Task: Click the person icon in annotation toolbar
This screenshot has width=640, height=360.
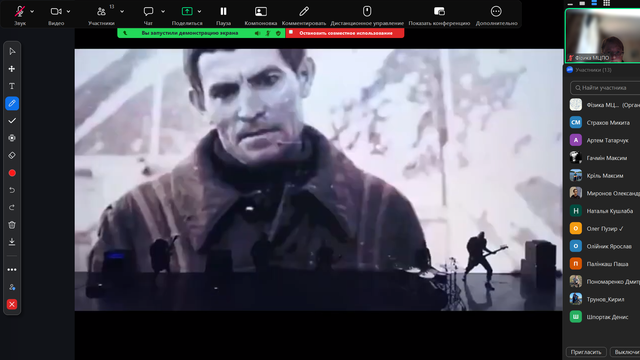Action: pos(12,287)
